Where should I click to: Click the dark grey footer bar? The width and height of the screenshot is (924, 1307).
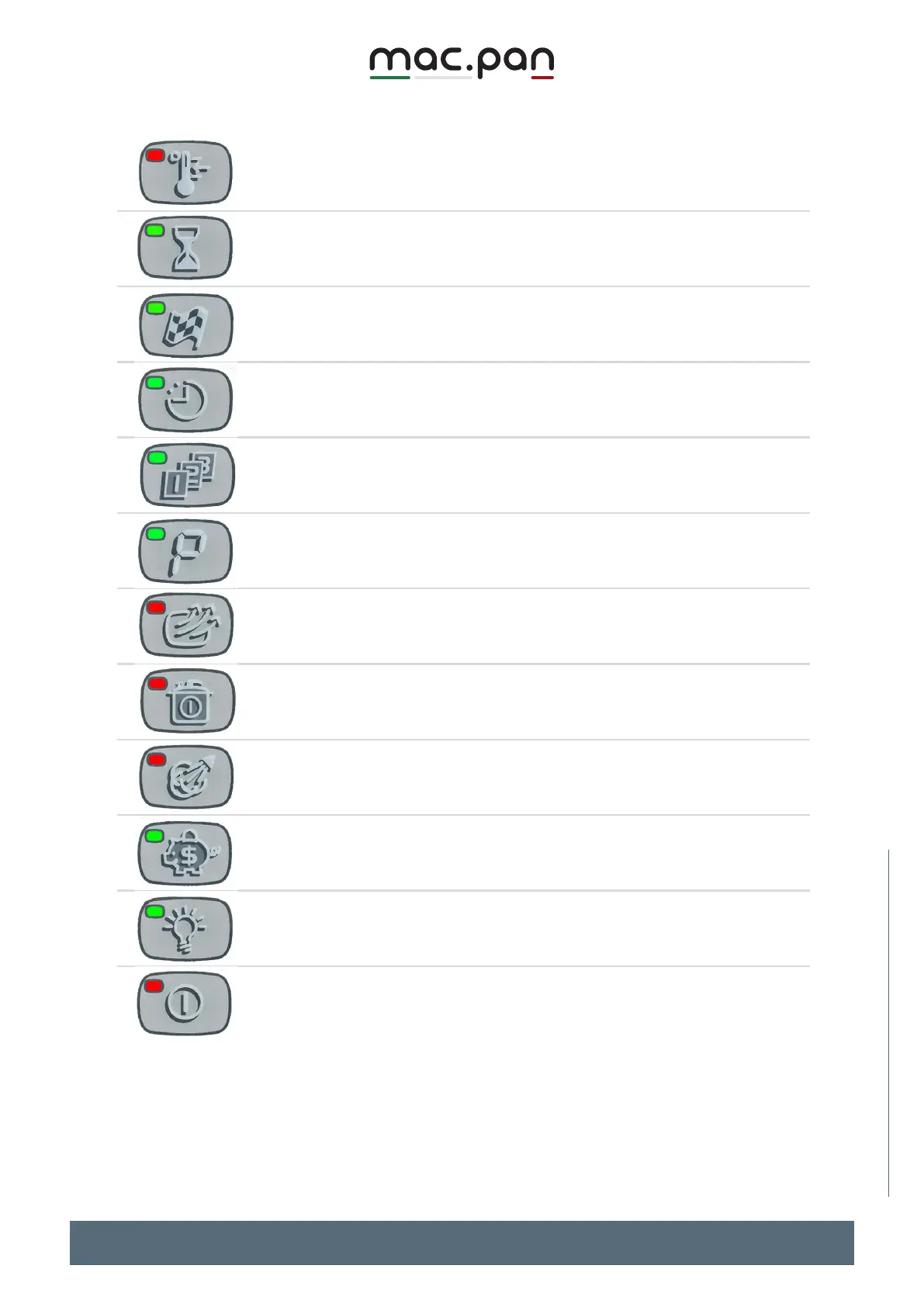point(462,1242)
